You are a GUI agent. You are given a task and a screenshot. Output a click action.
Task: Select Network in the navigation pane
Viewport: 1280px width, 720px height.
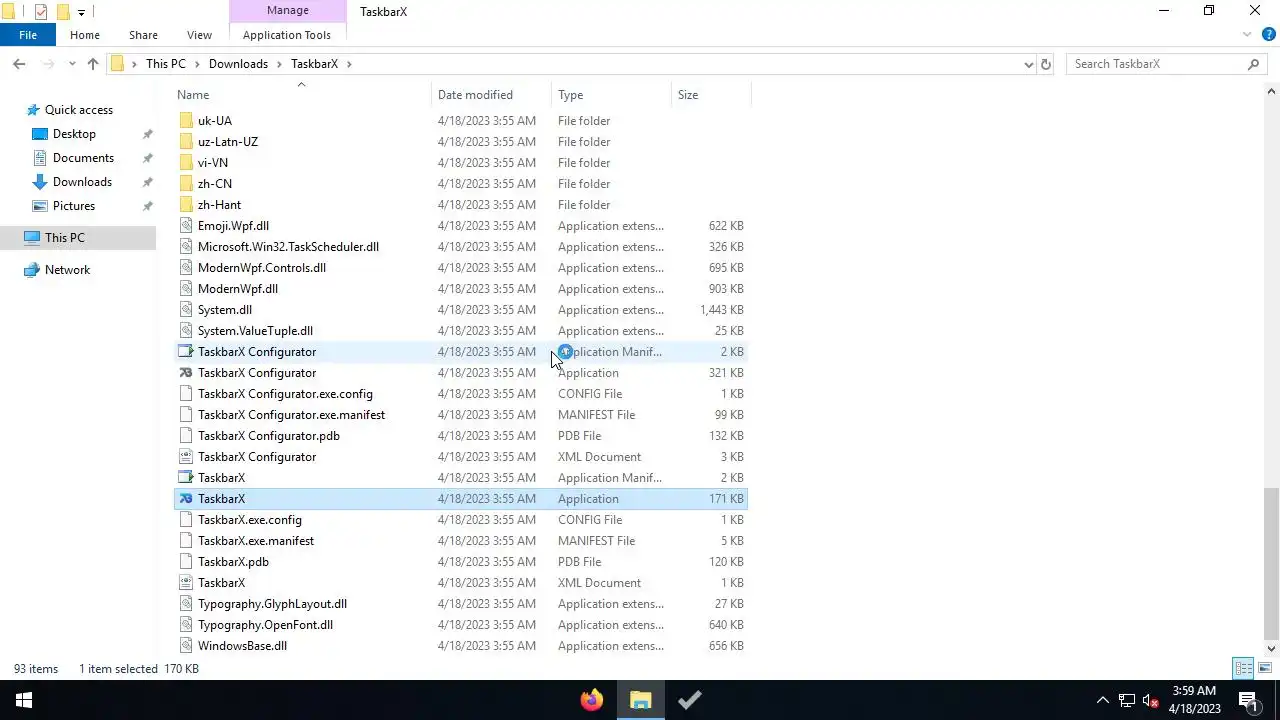tap(67, 270)
